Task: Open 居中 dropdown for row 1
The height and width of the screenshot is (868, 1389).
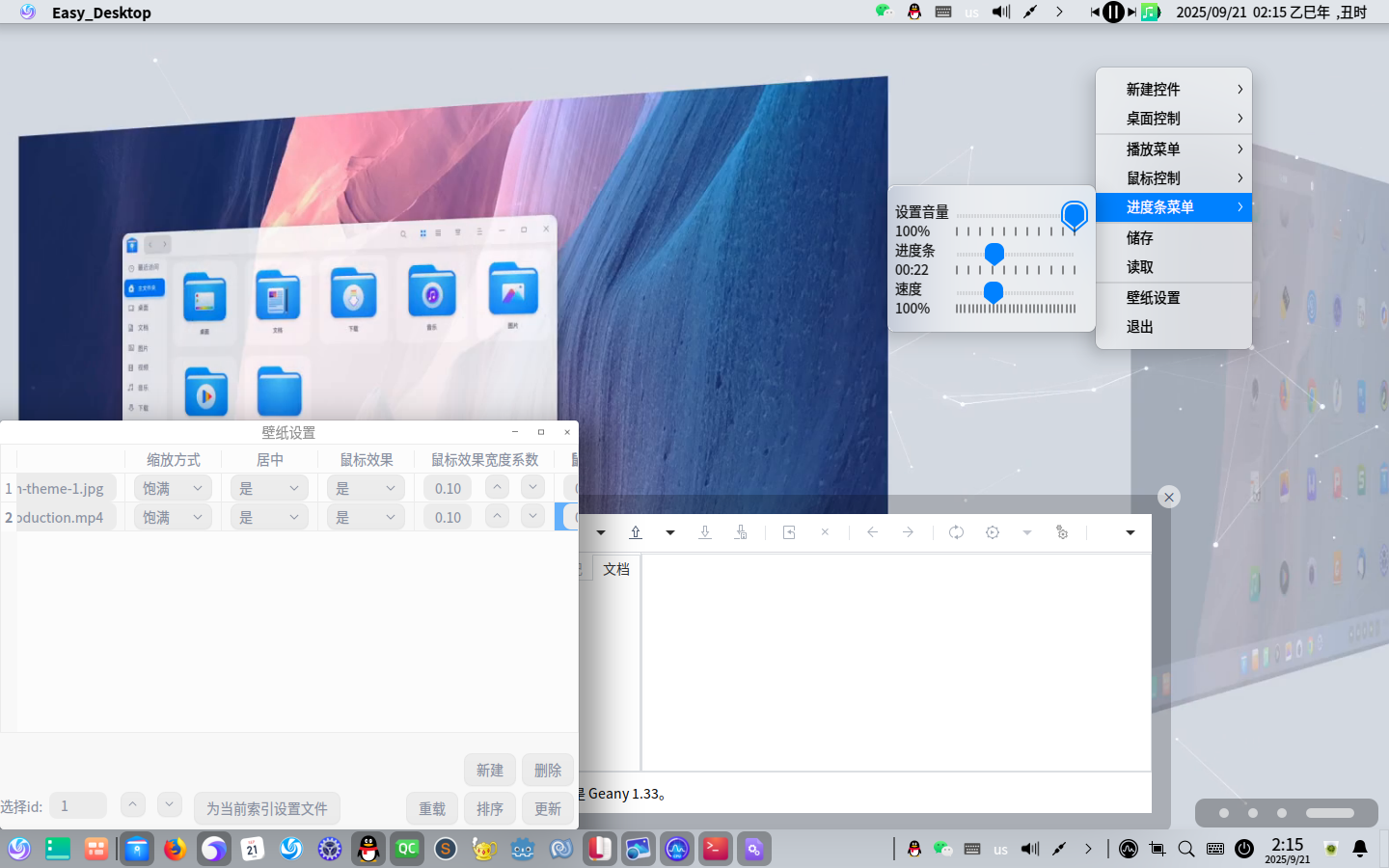Action: click(269, 488)
